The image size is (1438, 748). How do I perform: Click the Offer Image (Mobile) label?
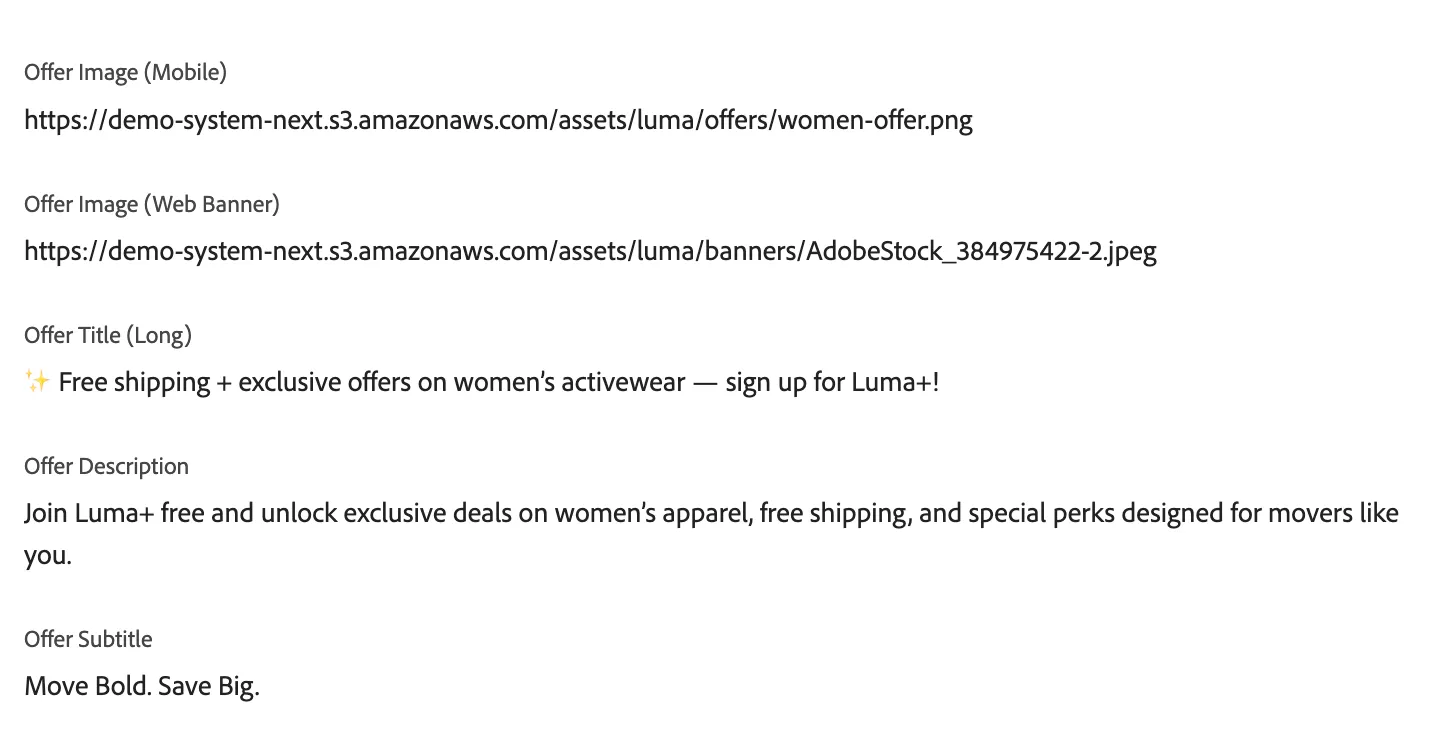pos(126,73)
